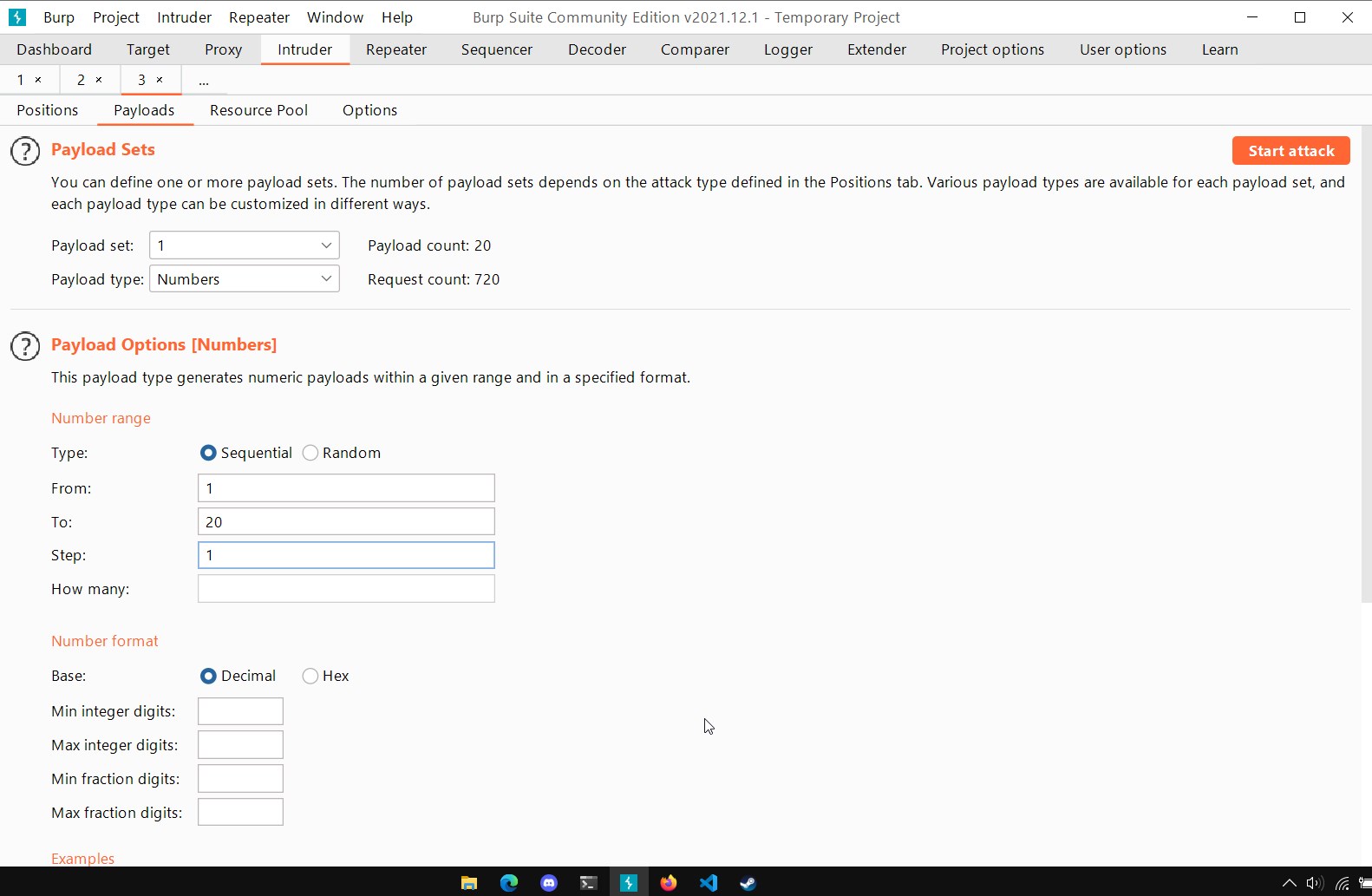Image resolution: width=1372 pixels, height=896 pixels.
Task: Close Intruder attack tab 2
Action: tap(99, 80)
